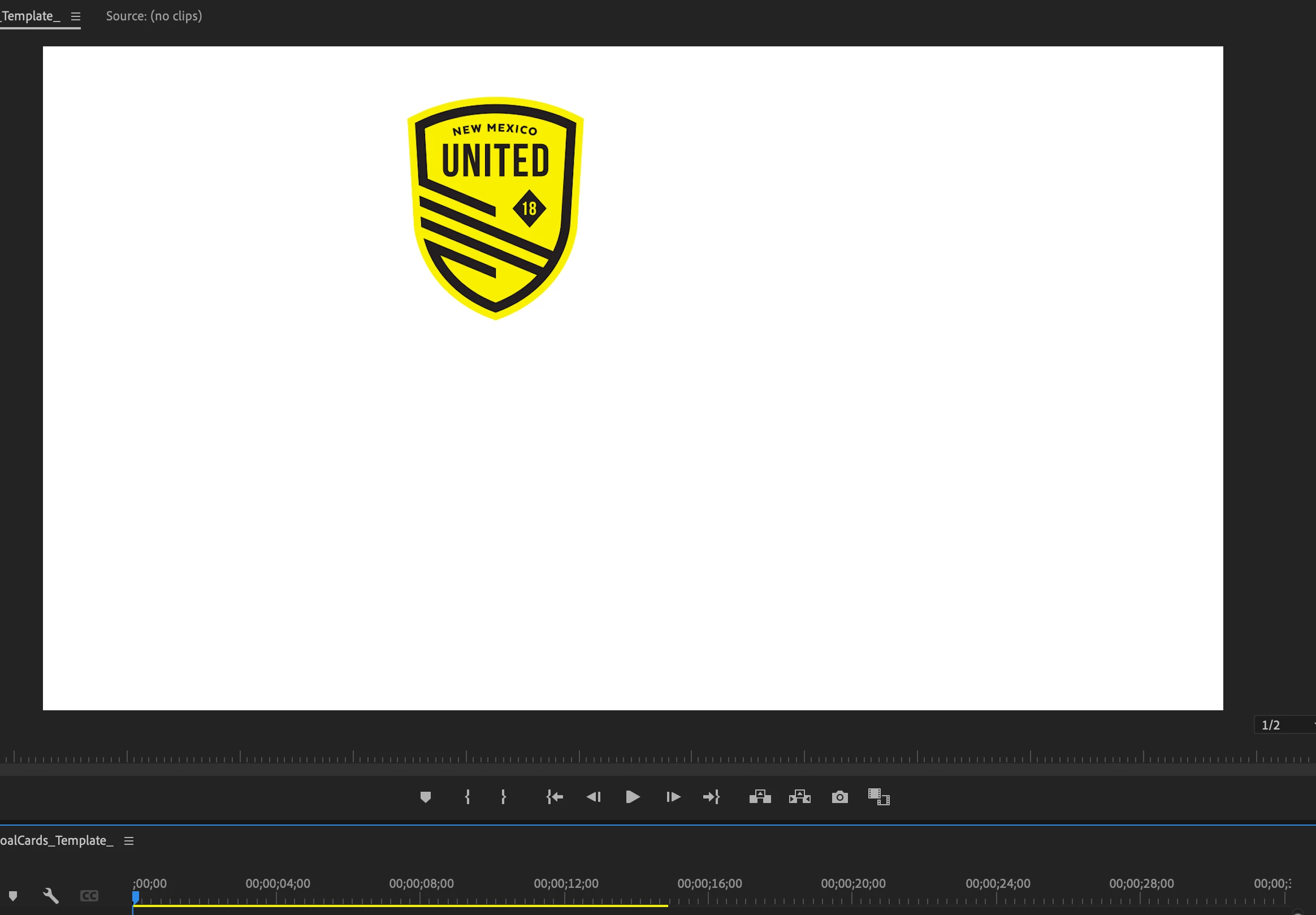Open Comparison View button
The width and height of the screenshot is (1316, 915).
[878, 797]
